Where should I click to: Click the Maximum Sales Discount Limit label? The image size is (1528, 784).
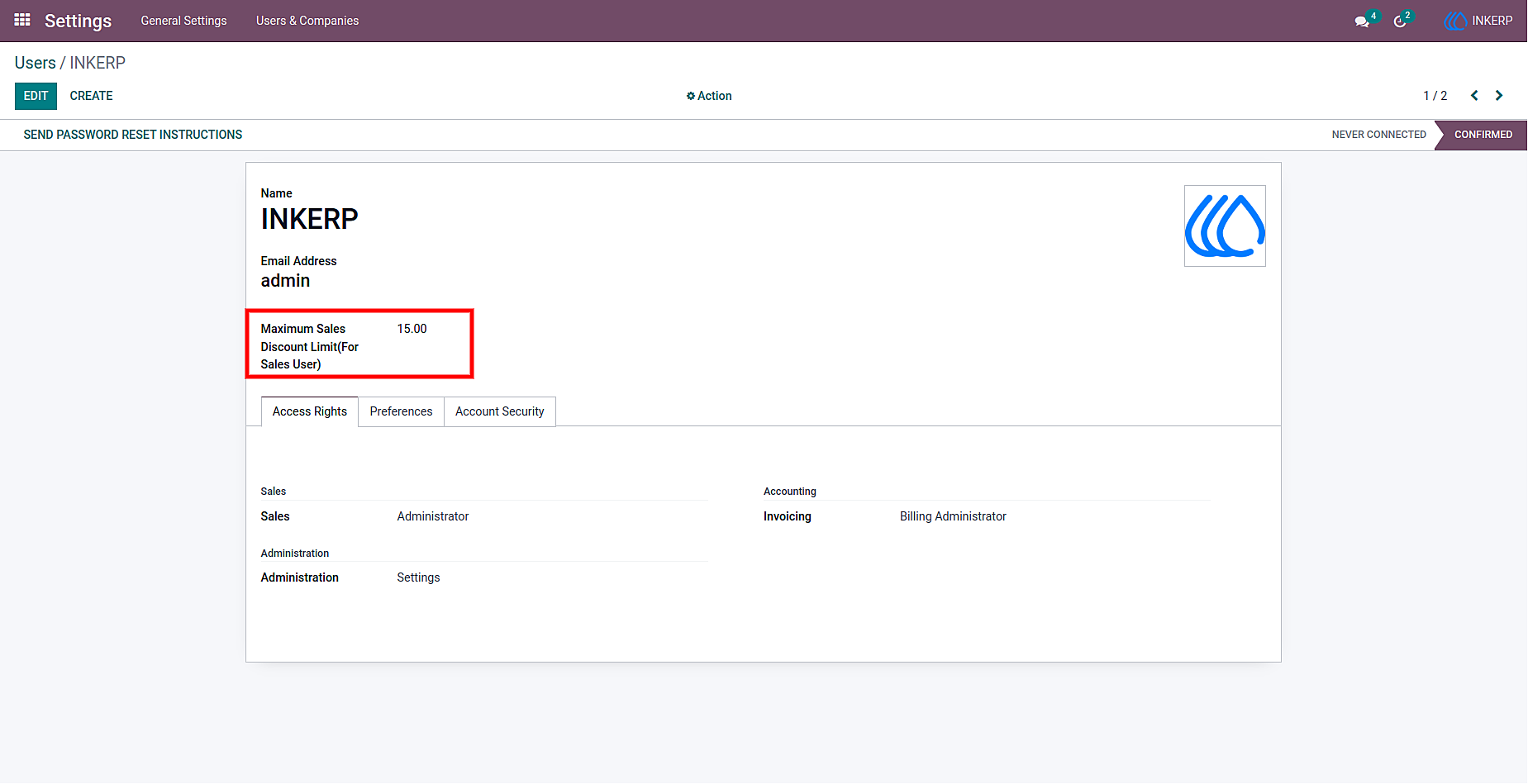(x=310, y=346)
